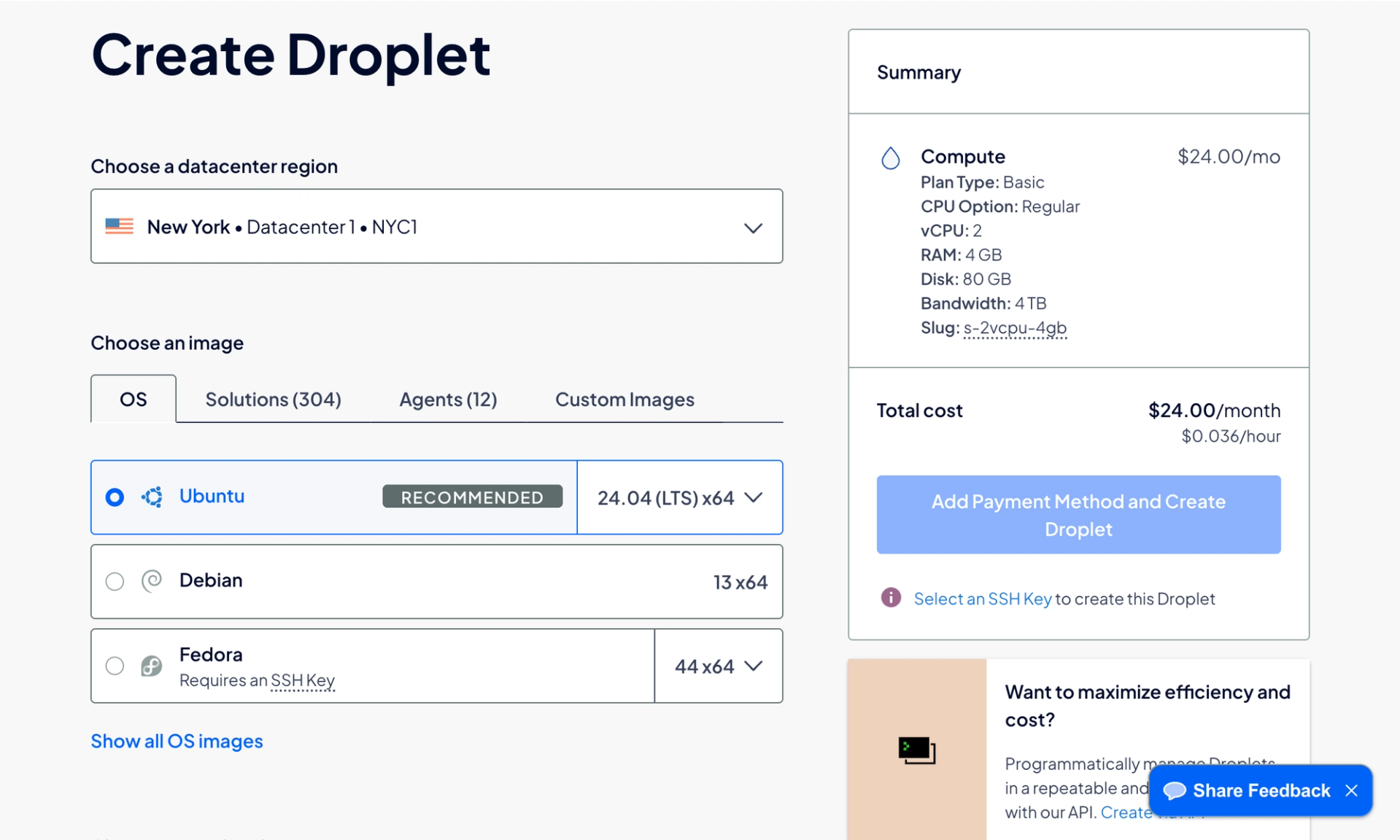
Task: Click the CPU Option: Regular line
Action: (x=1000, y=206)
